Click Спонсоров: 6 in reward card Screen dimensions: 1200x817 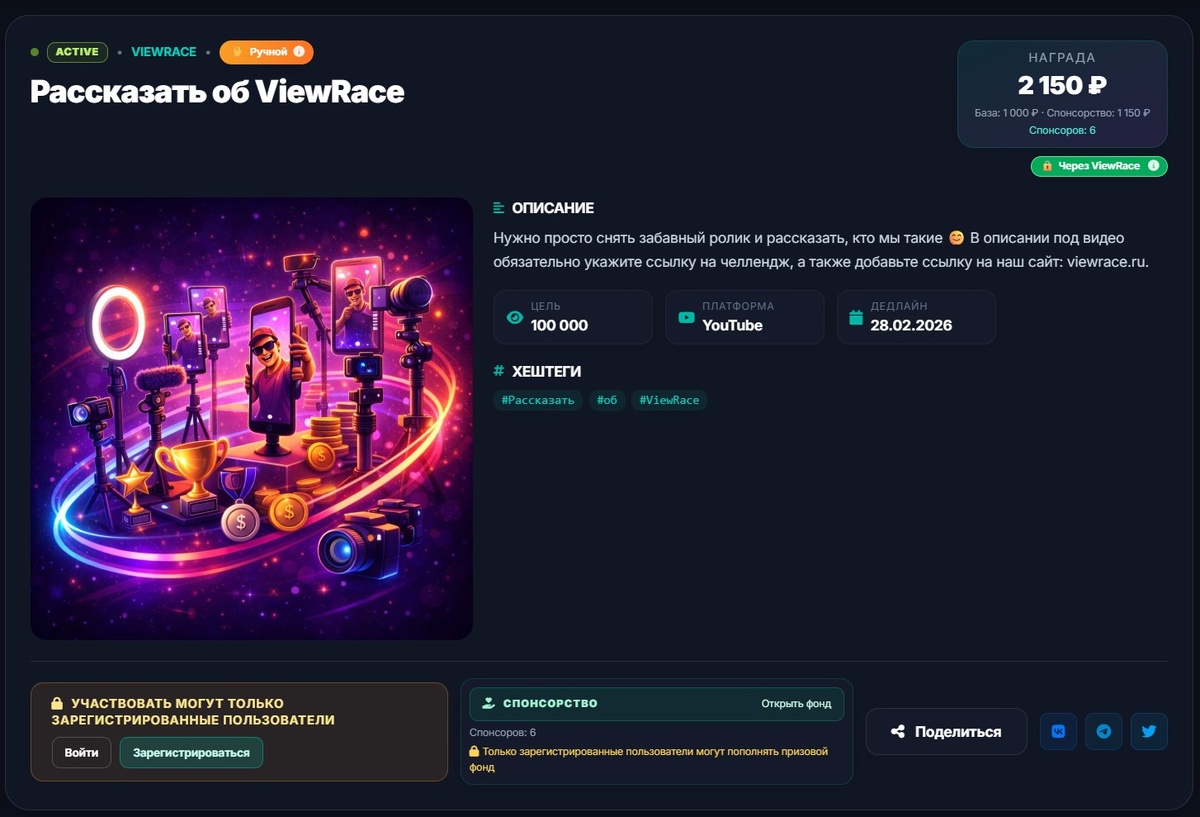tap(1062, 130)
